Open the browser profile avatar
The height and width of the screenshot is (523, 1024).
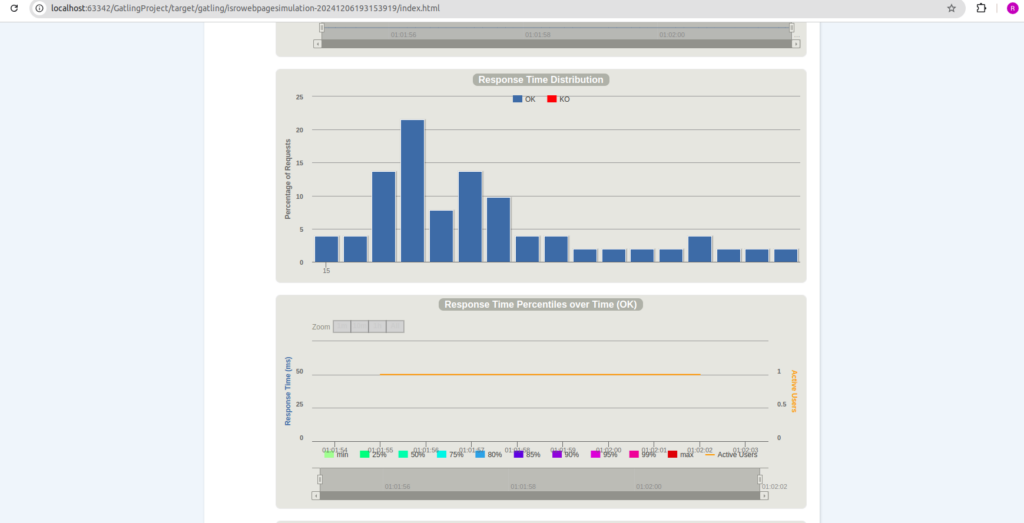(1012, 8)
